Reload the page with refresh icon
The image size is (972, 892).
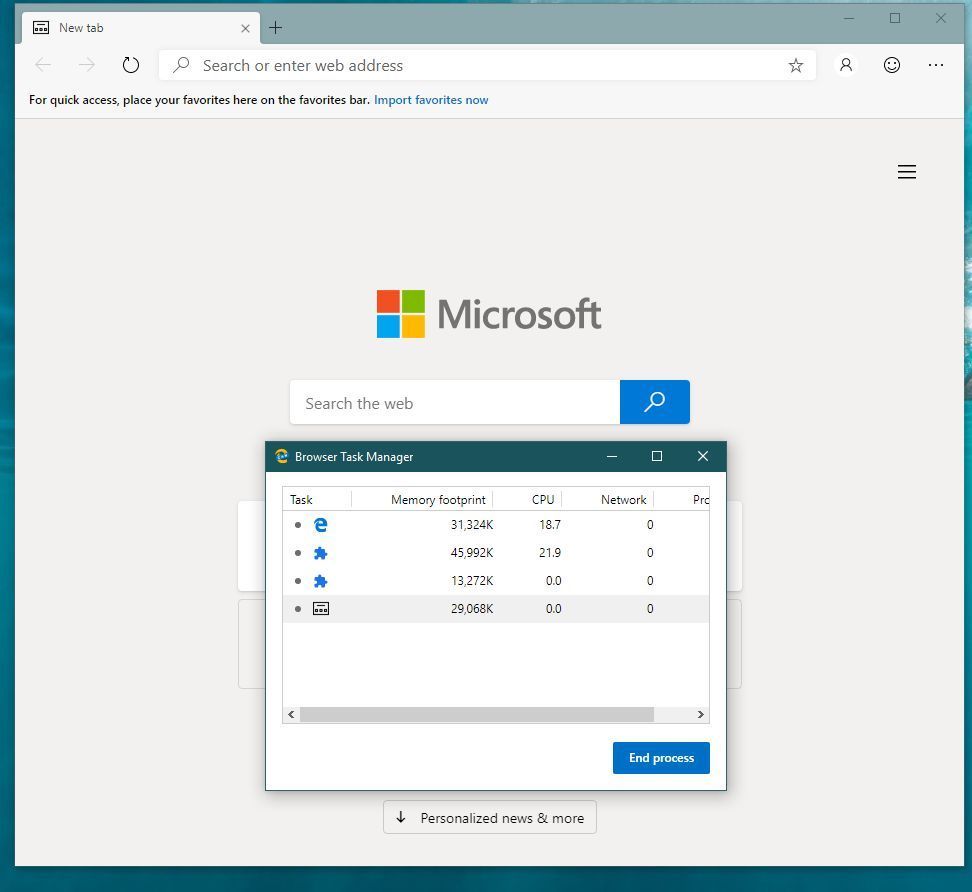point(131,65)
